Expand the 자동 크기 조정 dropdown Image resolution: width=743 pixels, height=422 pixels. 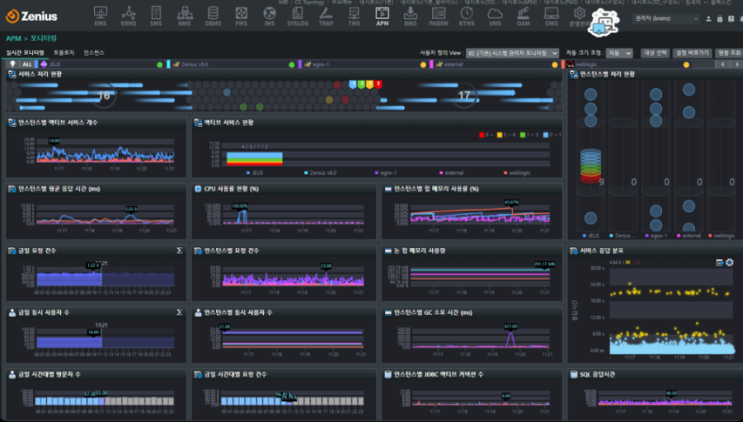click(x=619, y=52)
